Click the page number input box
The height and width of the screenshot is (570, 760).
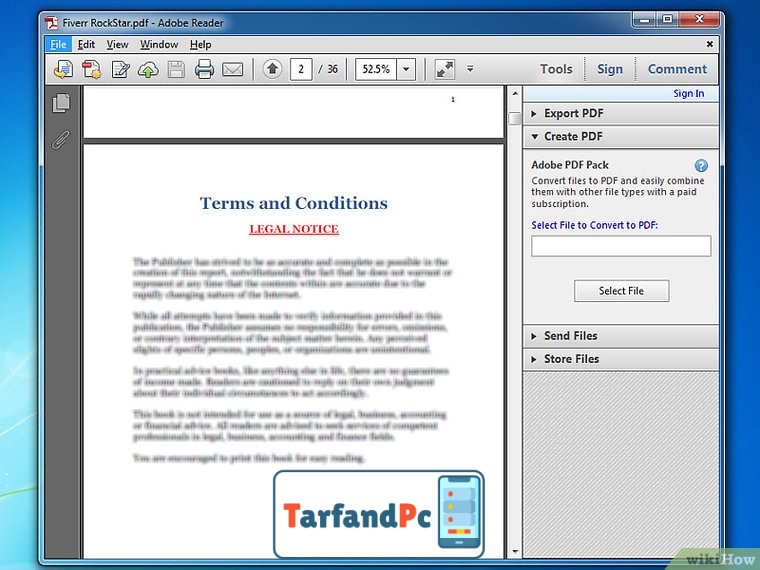coord(301,69)
